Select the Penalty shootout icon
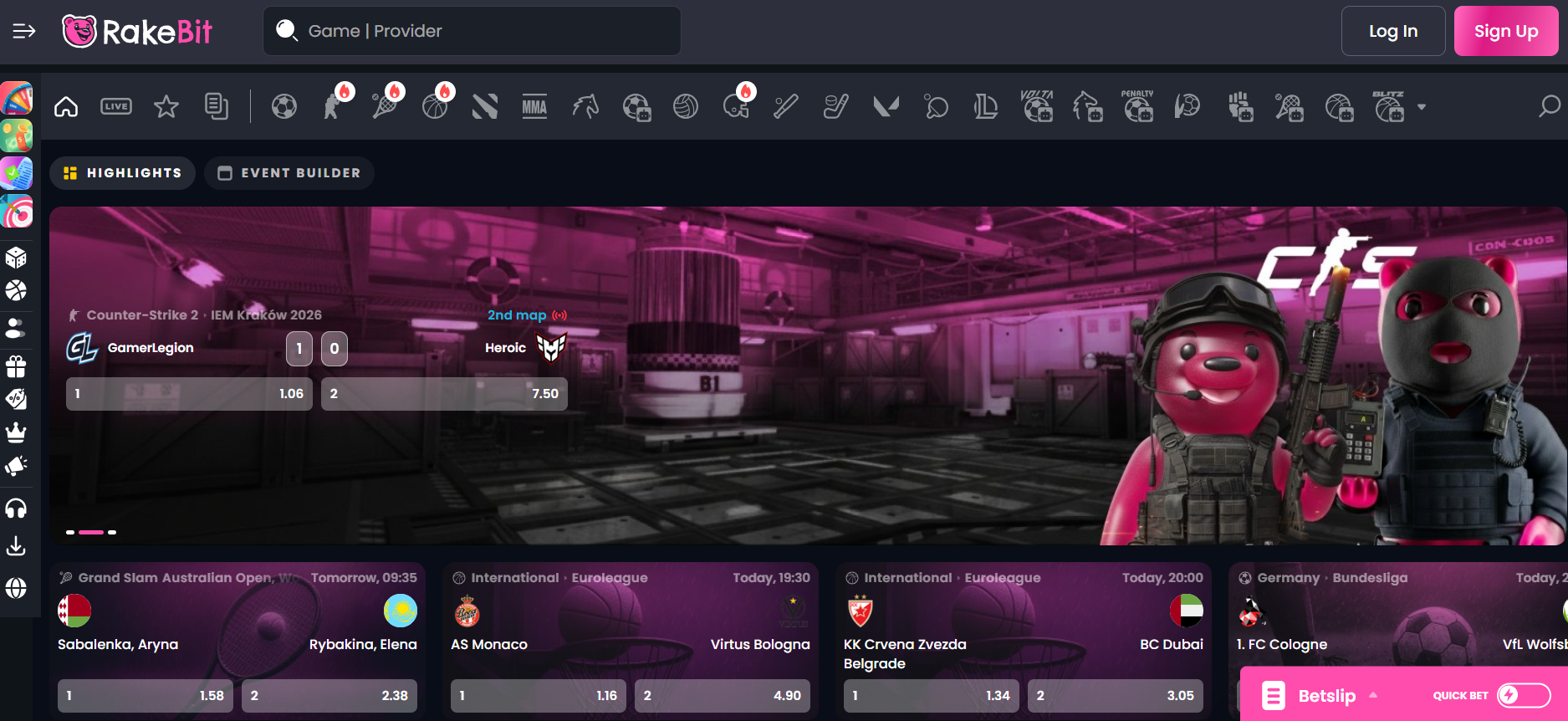The height and width of the screenshot is (721, 1568). click(1138, 106)
